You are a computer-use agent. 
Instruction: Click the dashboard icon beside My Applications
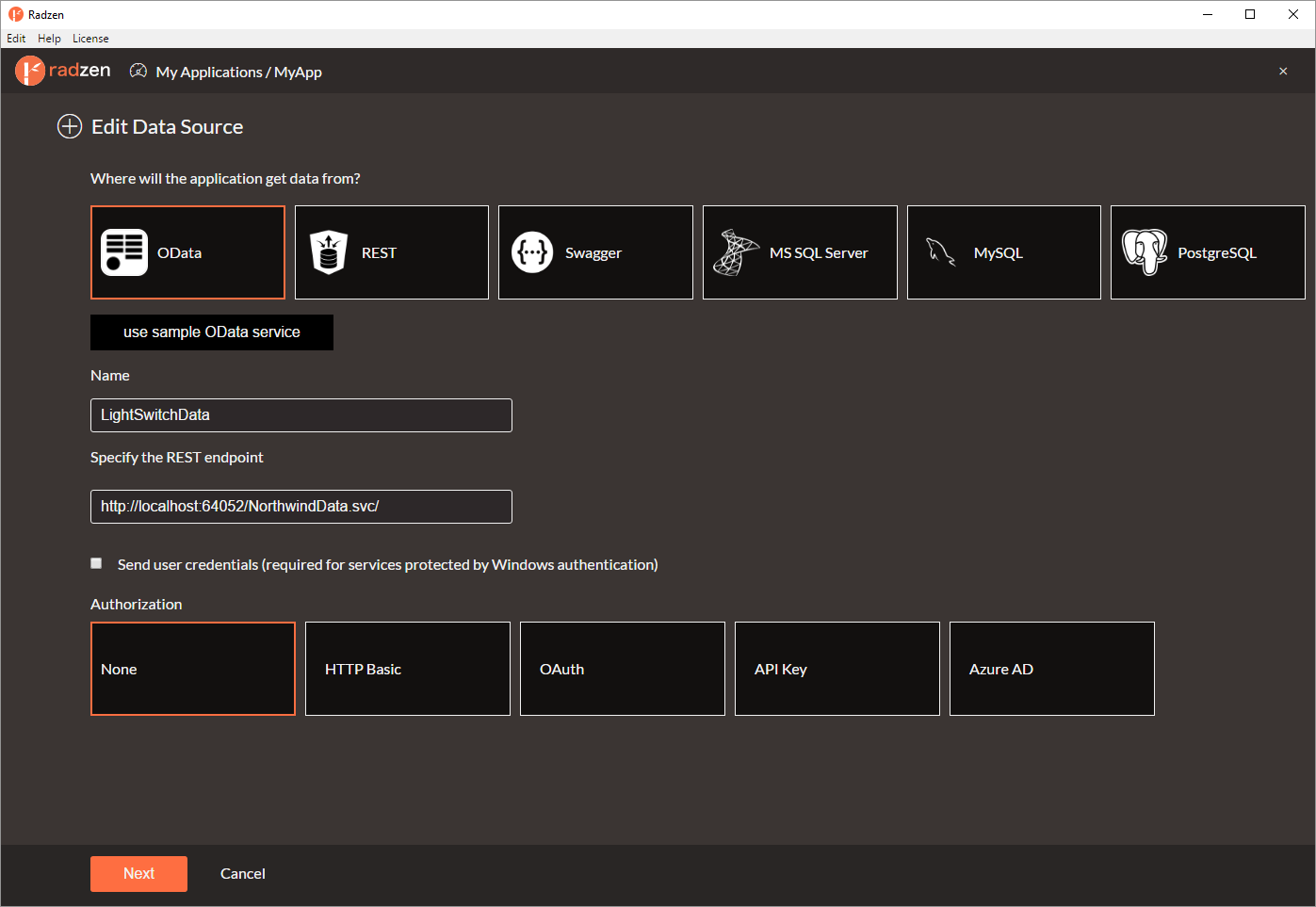click(x=138, y=71)
